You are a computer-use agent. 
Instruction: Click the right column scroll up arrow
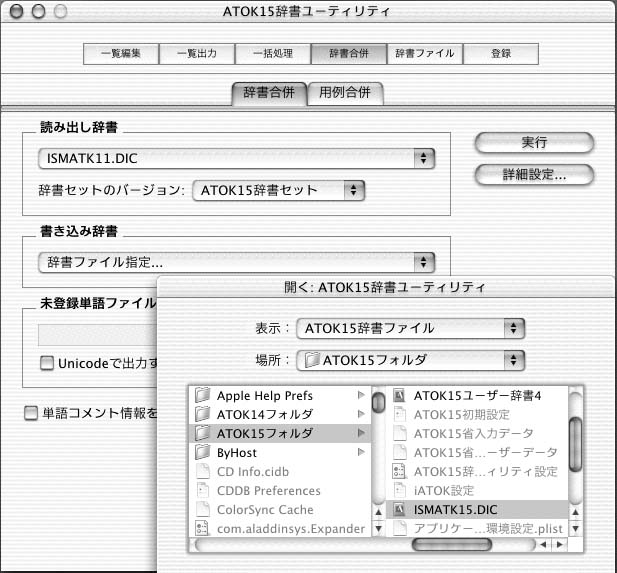[575, 512]
